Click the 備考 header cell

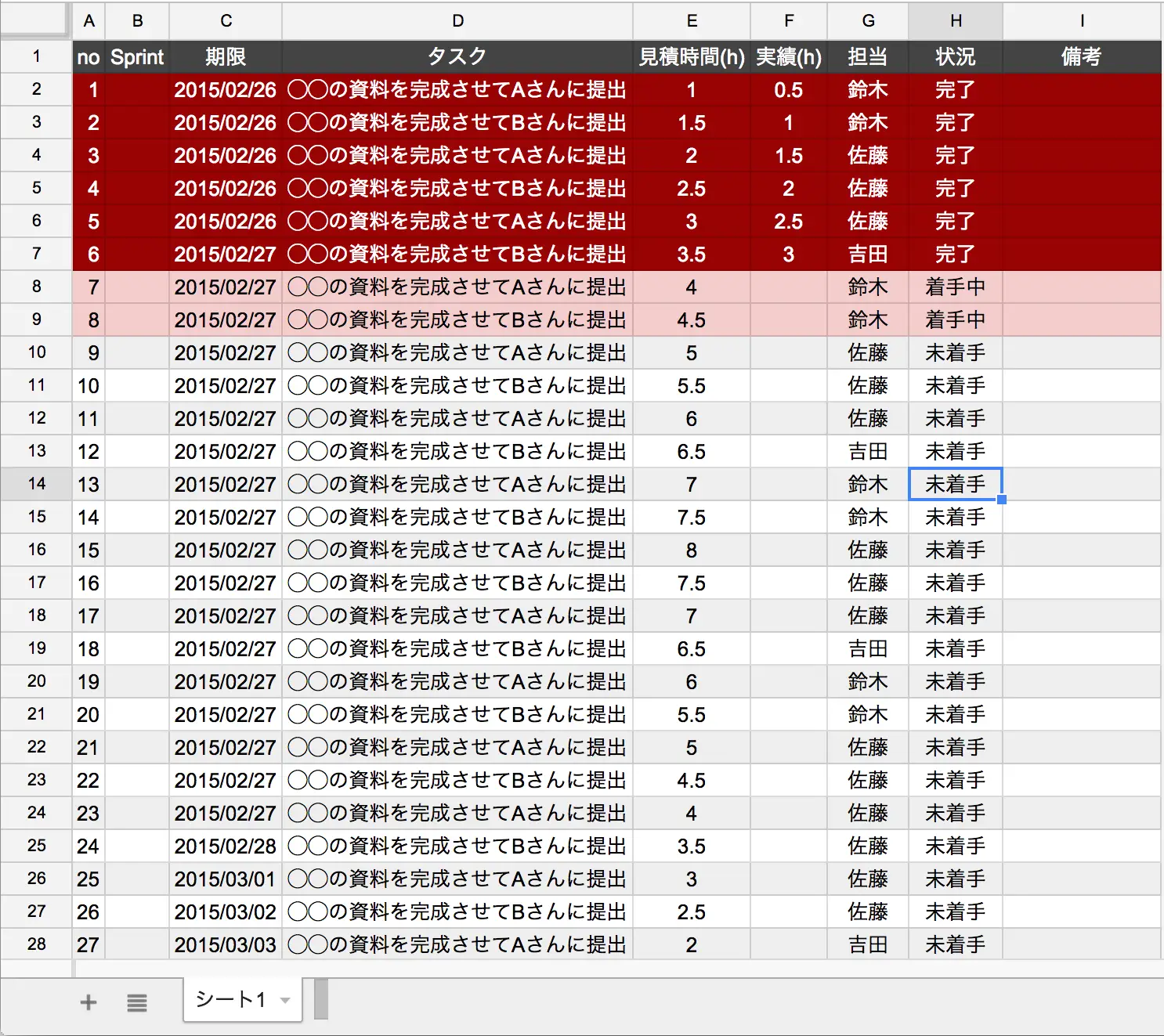pos(1081,56)
